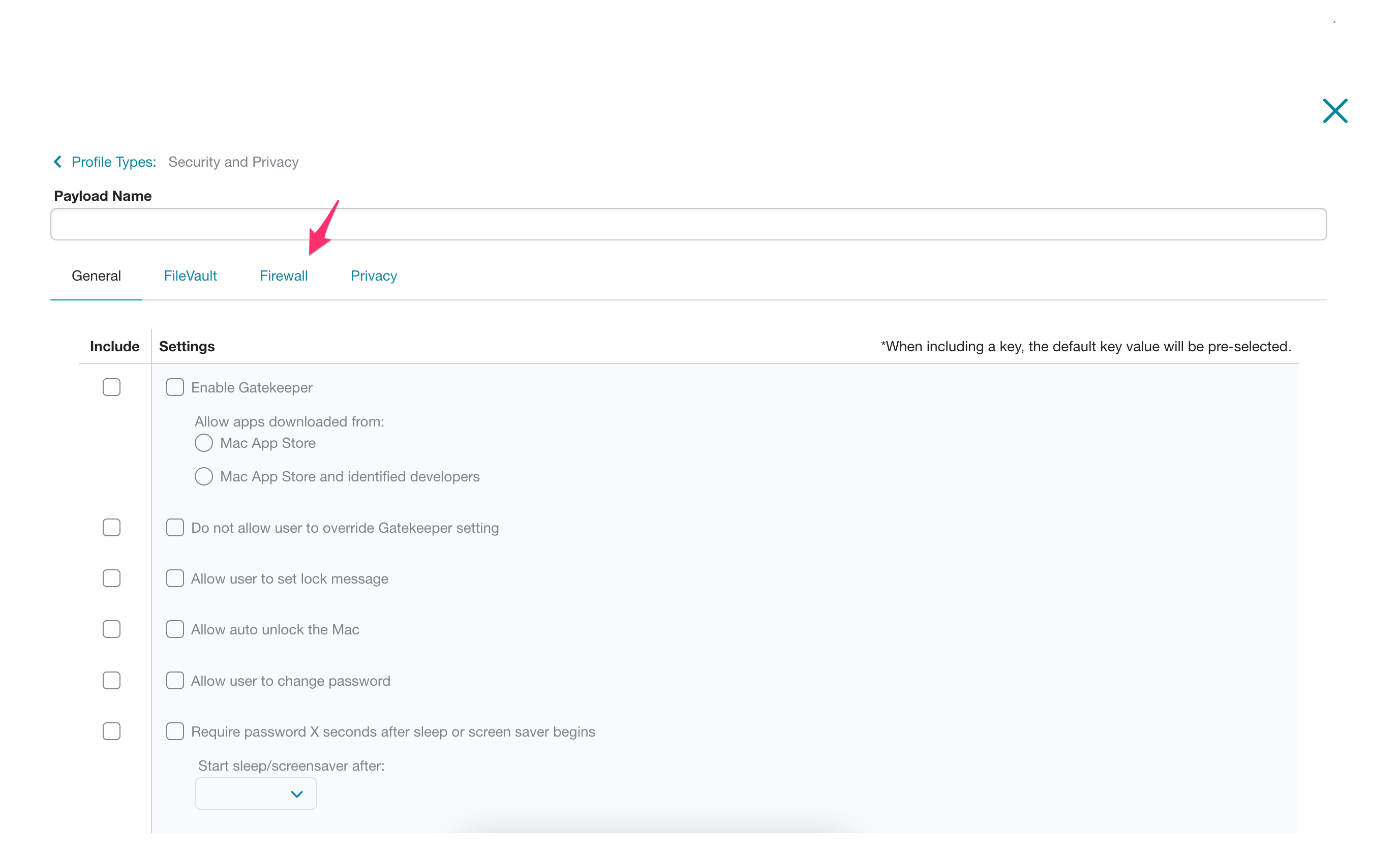This screenshot has width=1400, height=854.
Task: Check Do not allow user to override Gatekeeper
Action: click(175, 528)
